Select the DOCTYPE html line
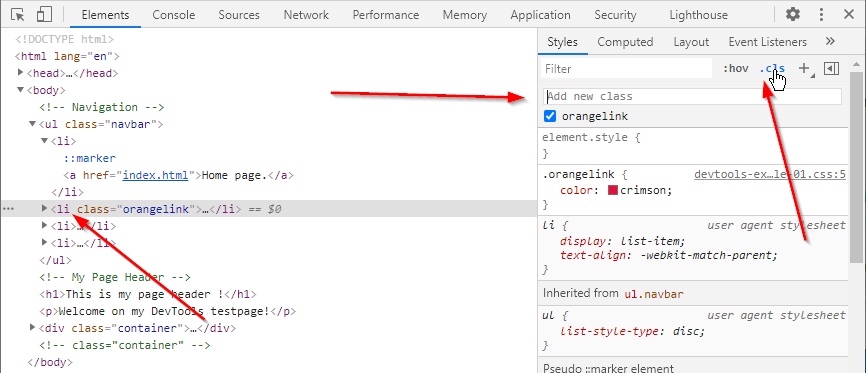Viewport: 866px width, 373px height. (x=65, y=39)
